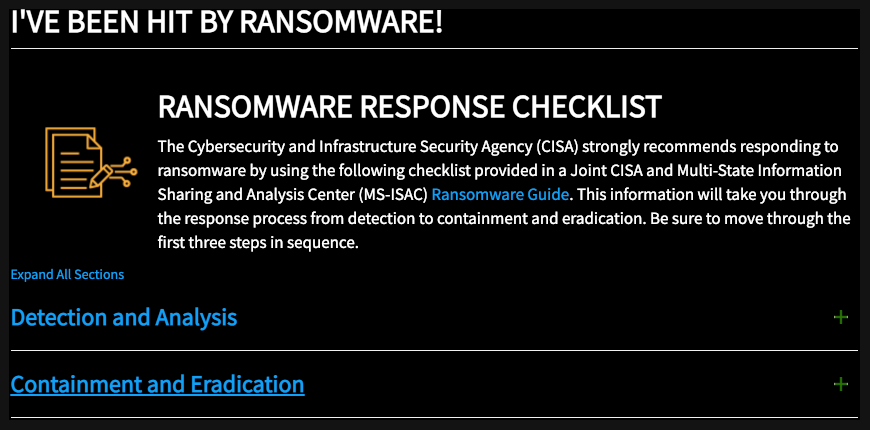The height and width of the screenshot is (430, 870).
Task: Click the circuit nodes on checklist icon
Action: 125,172
